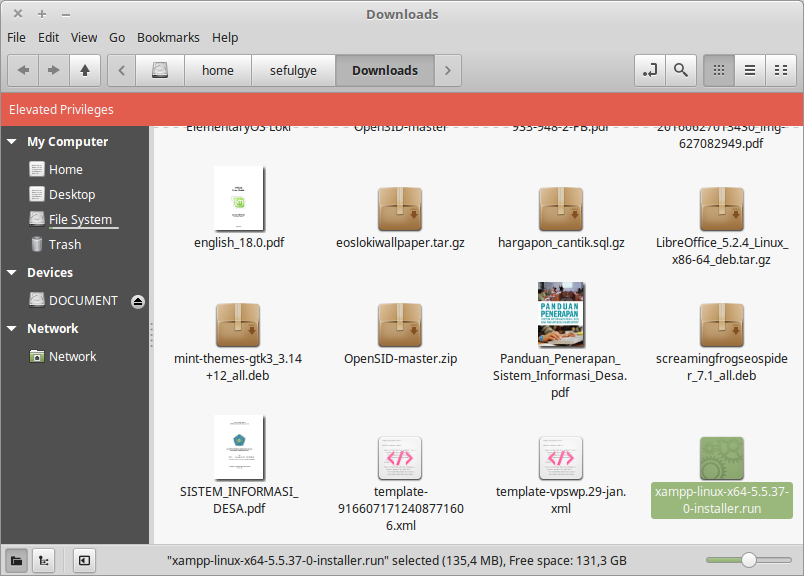Screen dimensions: 804x576
Task: Open the search magnifier tool
Action: pos(681,70)
